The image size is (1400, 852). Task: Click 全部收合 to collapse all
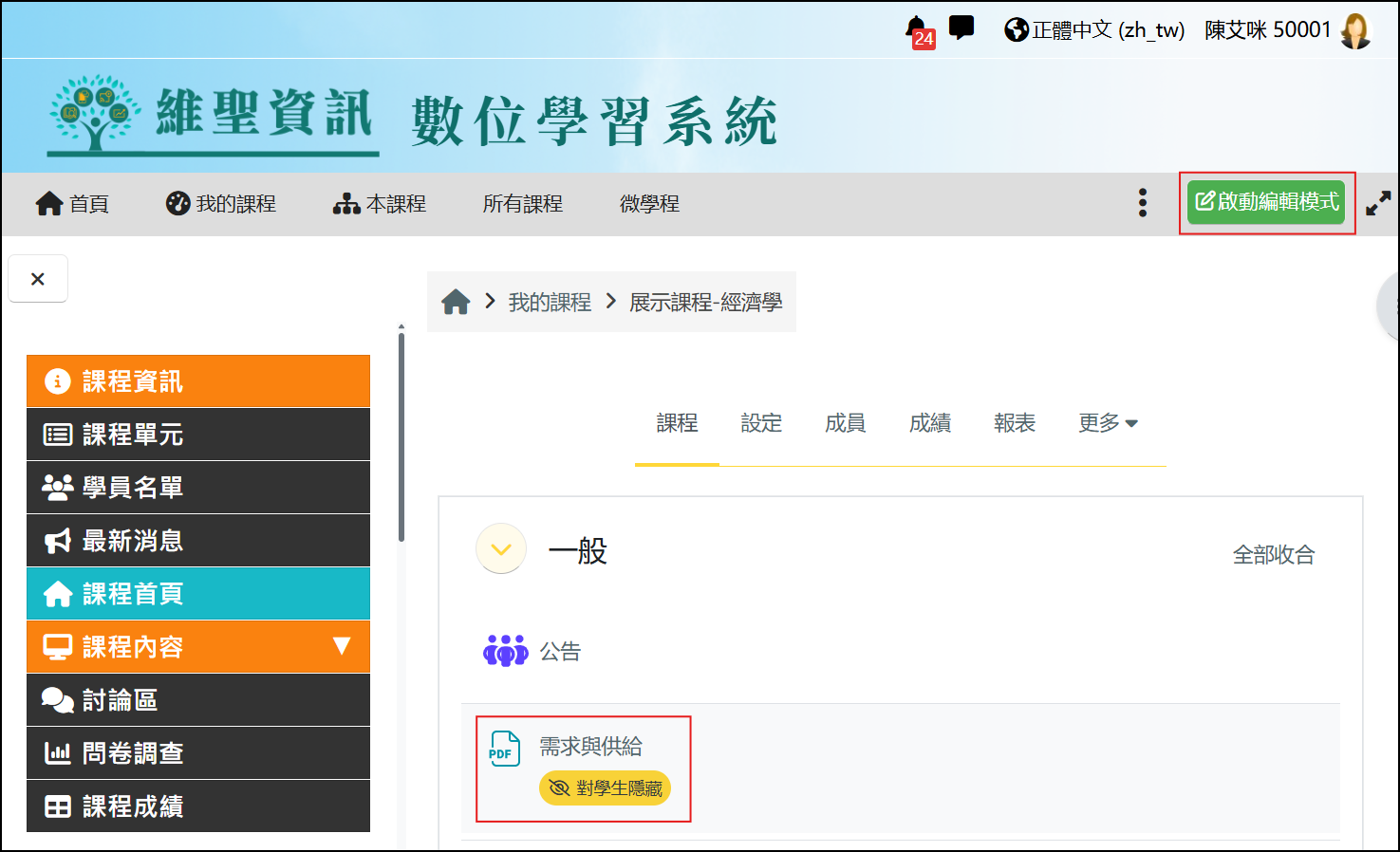point(1274,554)
